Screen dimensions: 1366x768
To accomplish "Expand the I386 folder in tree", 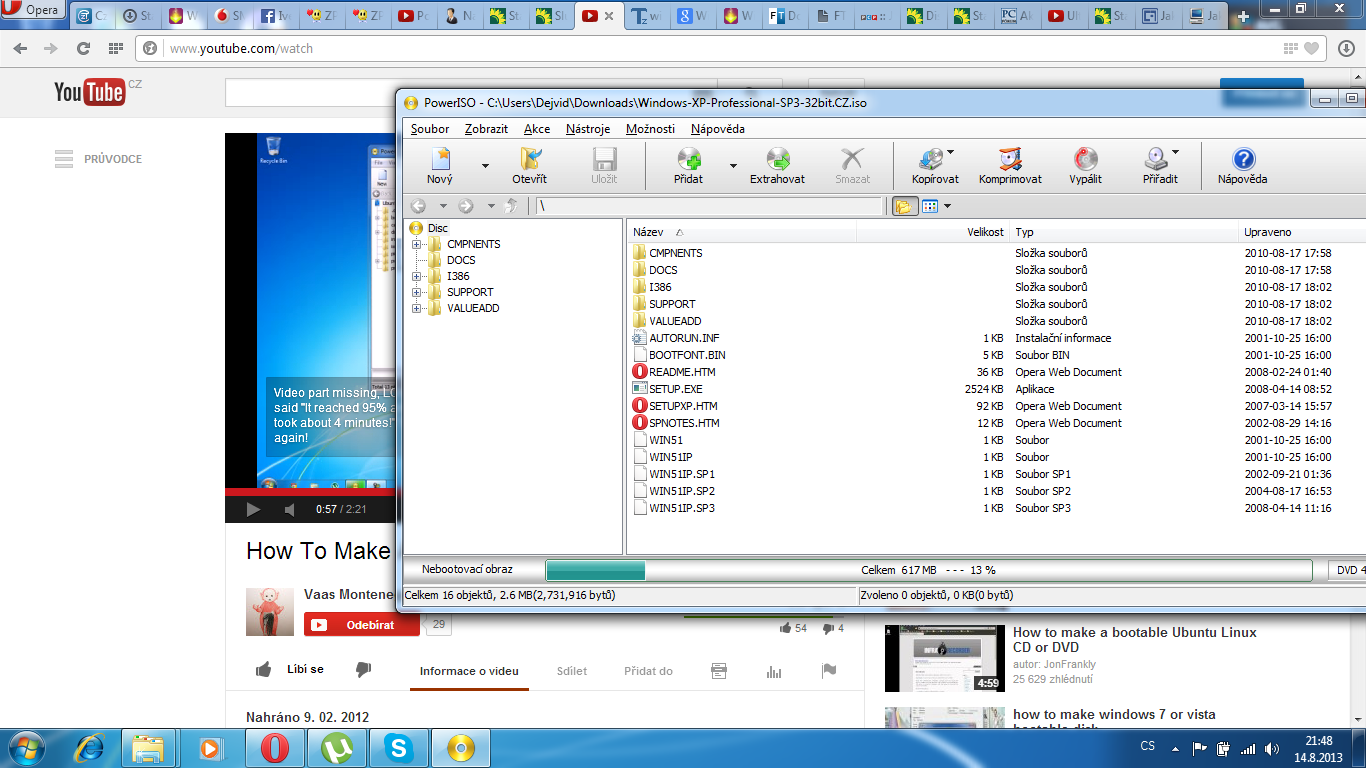I will coord(417,276).
